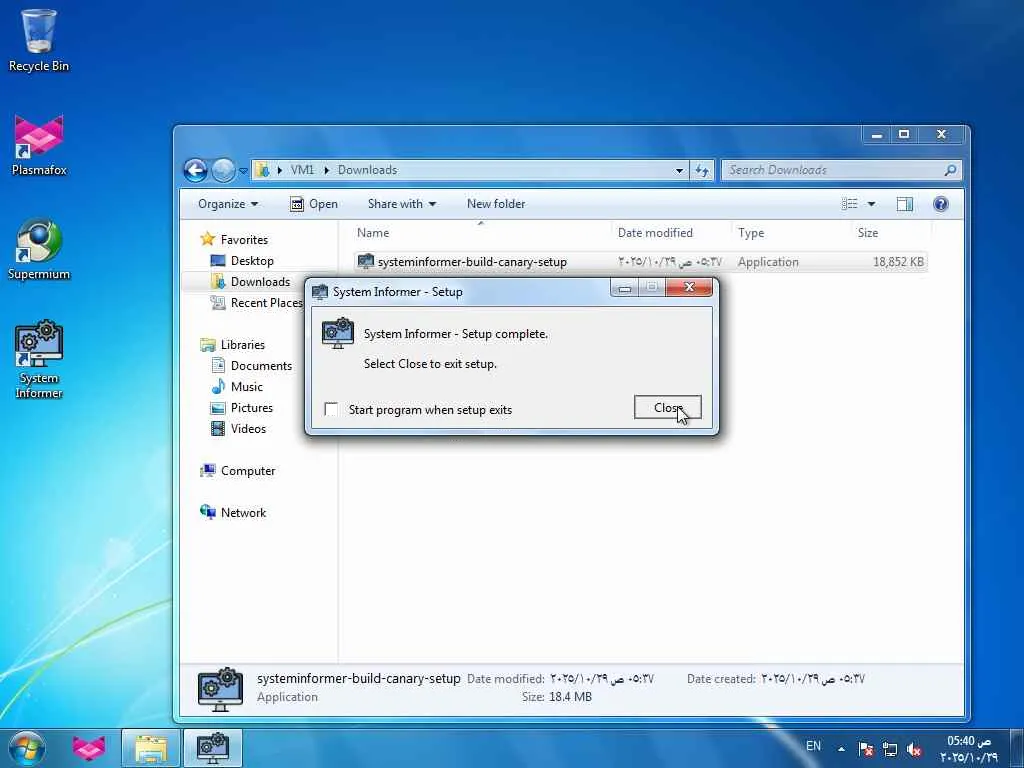
Task: Open the Organize dropdown menu
Action: click(228, 204)
